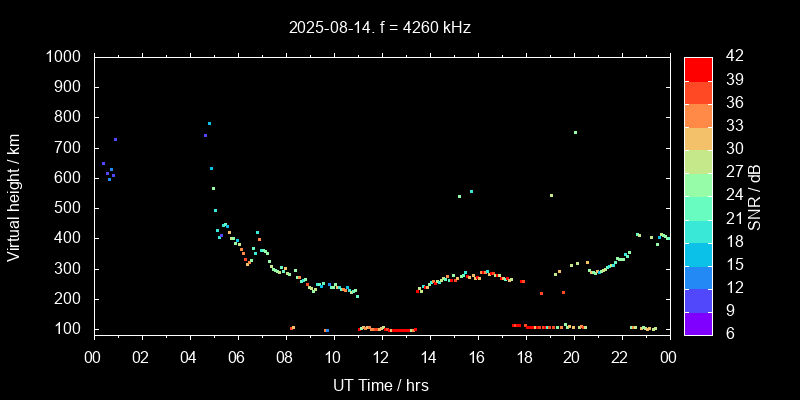Click the isolated 750 km point near 20 hrs
Image resolution: width=800 pixels, height=400 pixels.
[575, 132]
